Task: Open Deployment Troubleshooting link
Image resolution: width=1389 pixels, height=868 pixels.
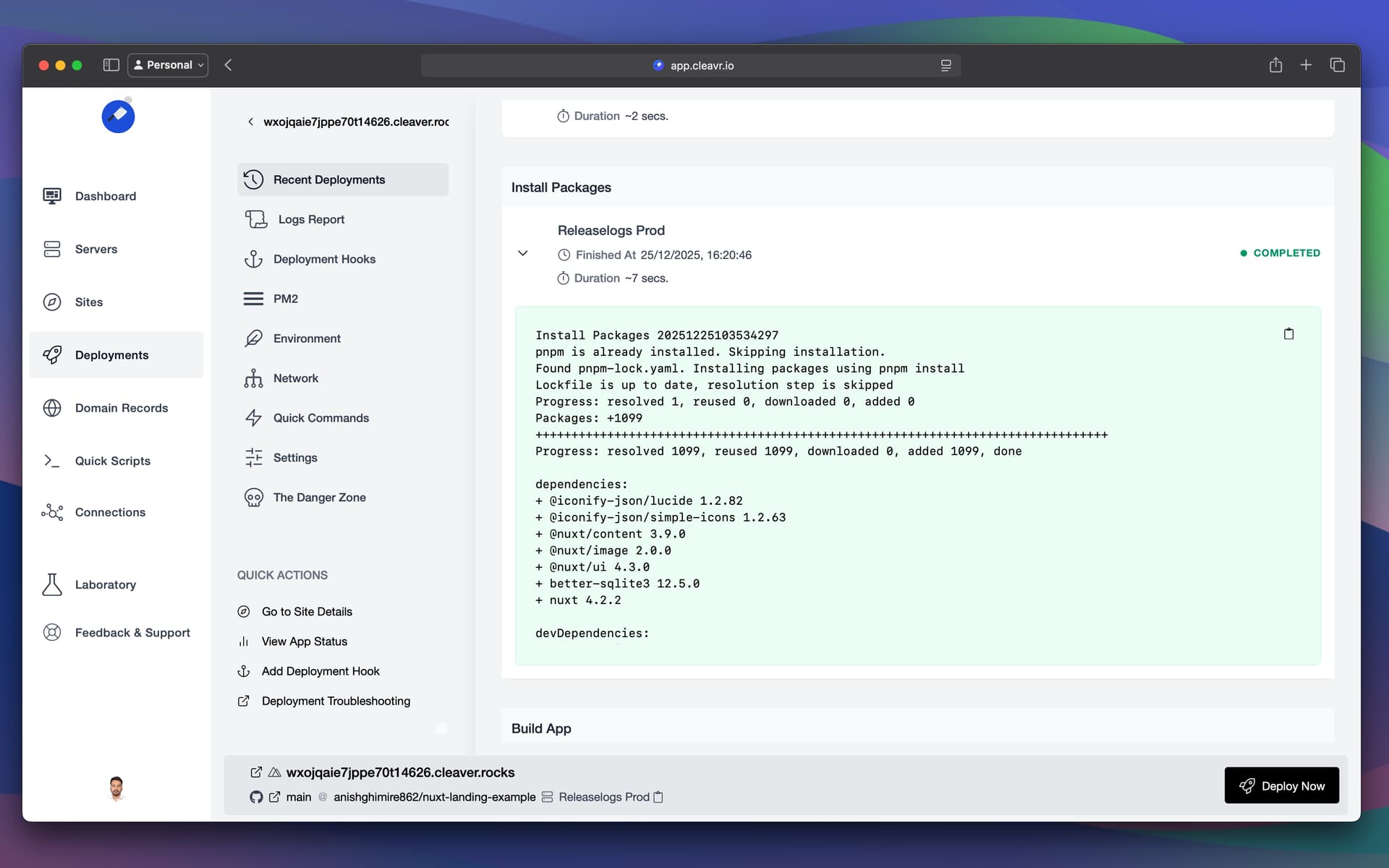Action: click(336, 701)
